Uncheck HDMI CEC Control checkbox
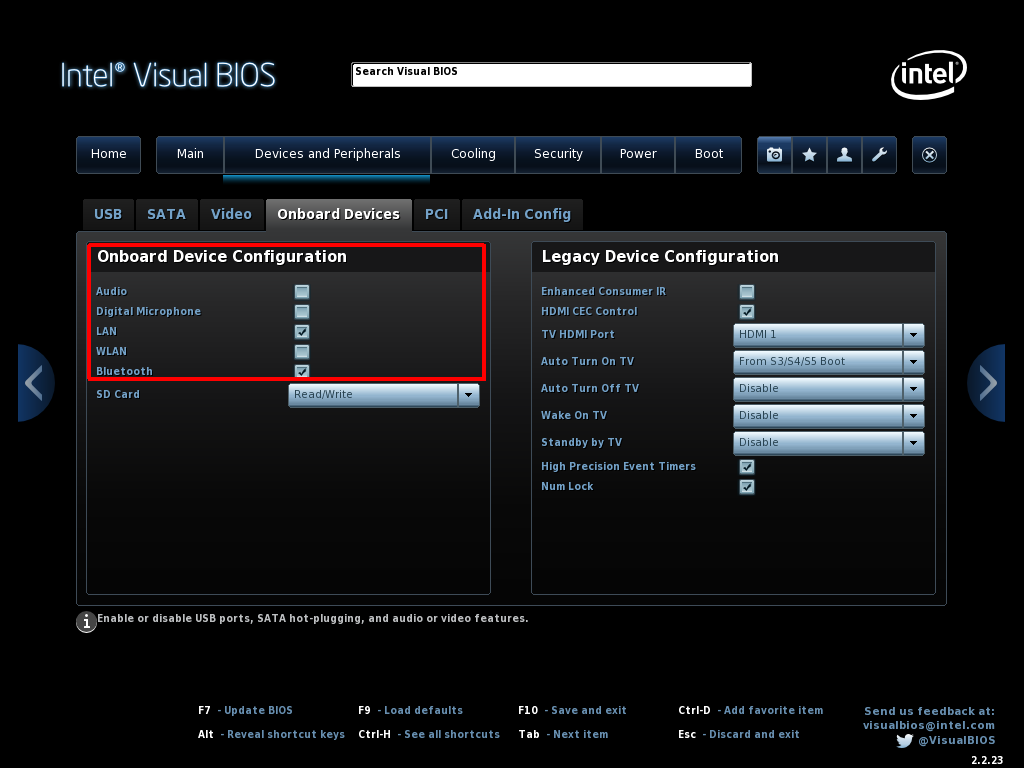1024x768 pixels. (x=747, y=312)
